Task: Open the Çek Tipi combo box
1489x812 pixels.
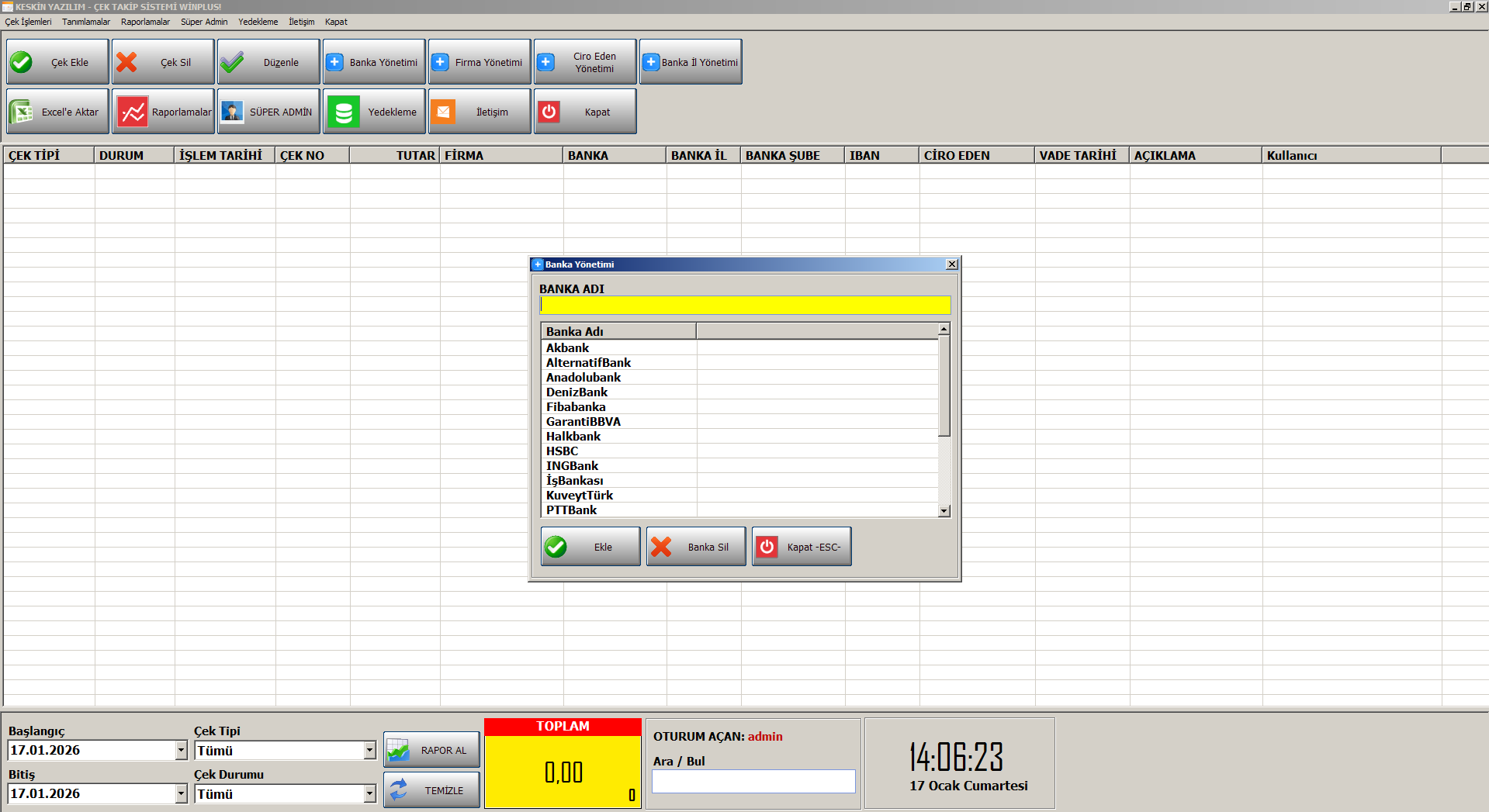Action: [369, 750]
